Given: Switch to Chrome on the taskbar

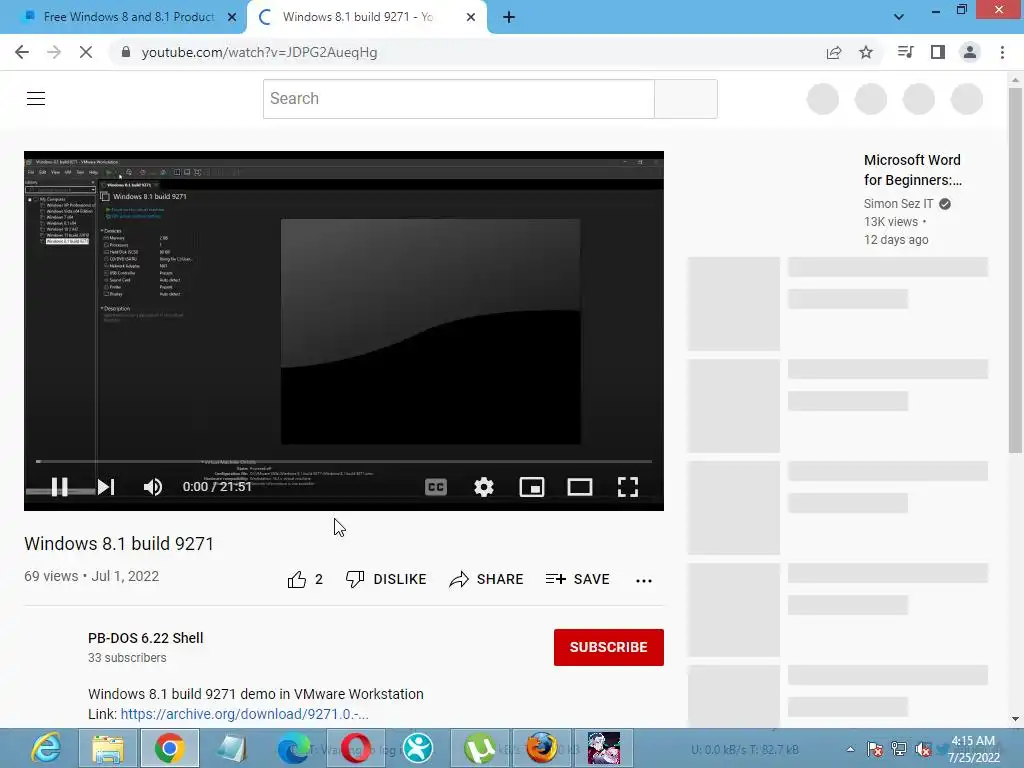Looking at the screenshot, I should click(169, 748).
